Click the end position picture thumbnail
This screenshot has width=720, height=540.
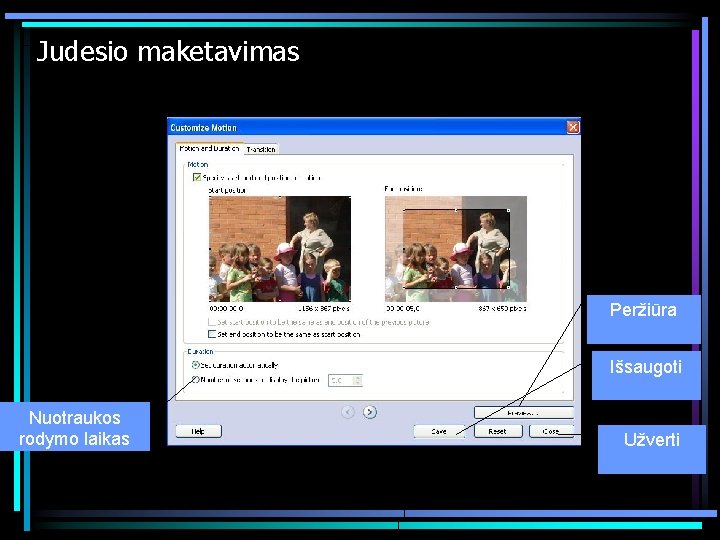pos(456,249)
